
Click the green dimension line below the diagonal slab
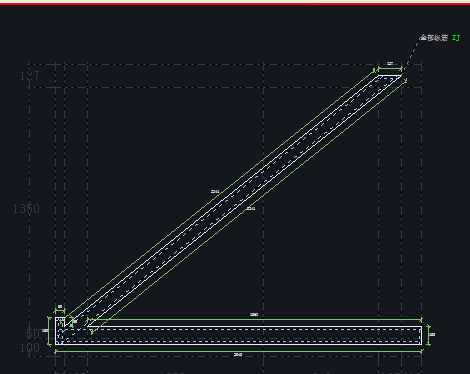pos(248,207)
